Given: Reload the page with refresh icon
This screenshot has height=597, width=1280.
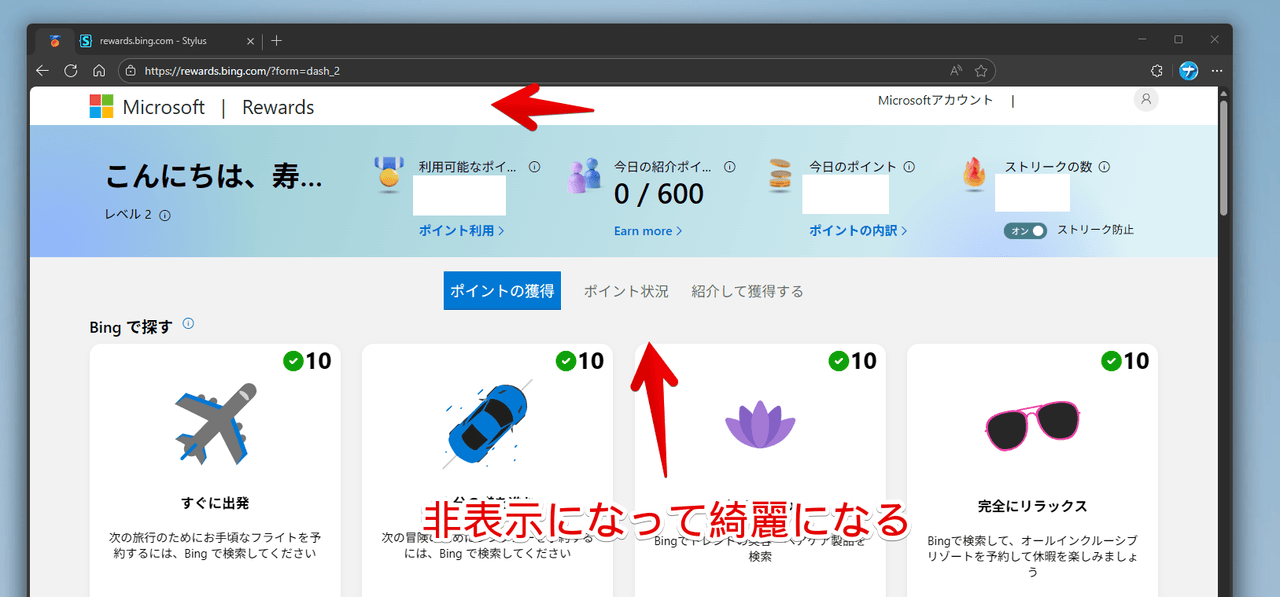Looking at the screenshot, I should 71,71.
